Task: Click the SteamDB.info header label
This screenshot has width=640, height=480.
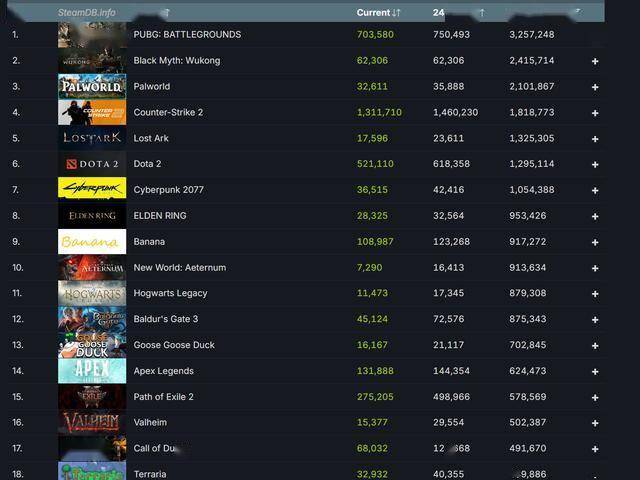Action: coord(87,13)
